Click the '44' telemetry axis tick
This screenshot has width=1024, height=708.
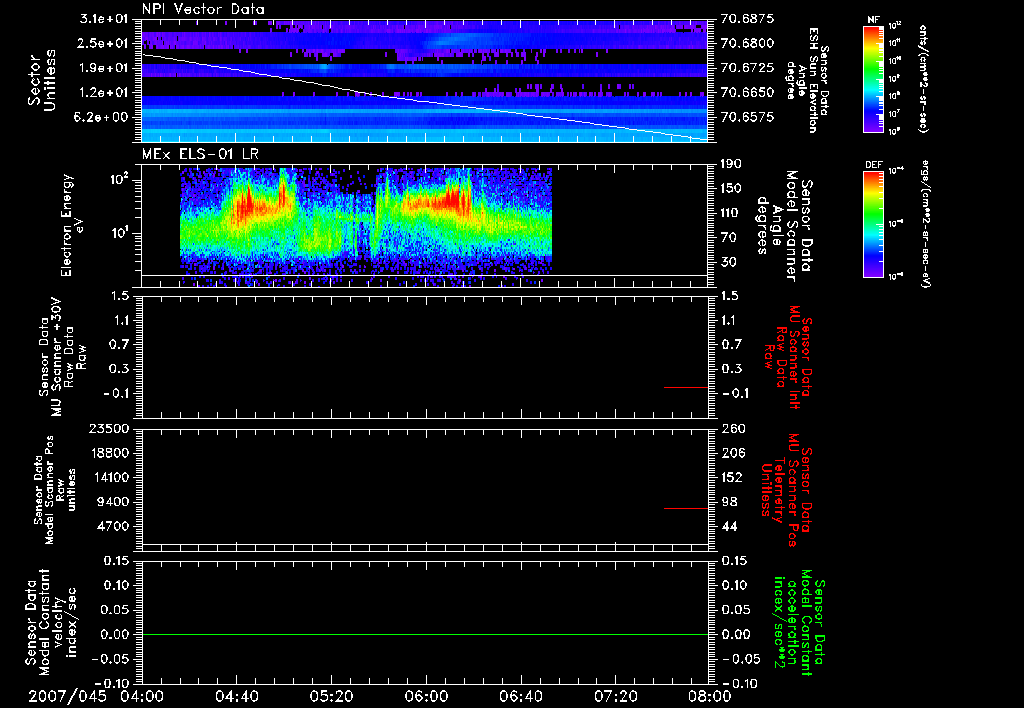coord(729,526)
